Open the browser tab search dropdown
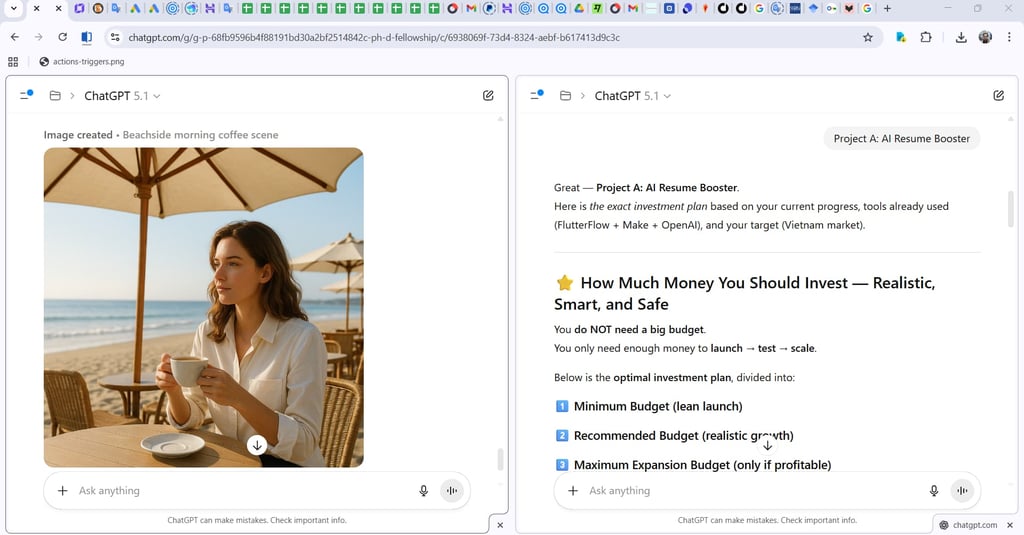The width and height of the screenshot is (1024, 535). tap(13, 9)
